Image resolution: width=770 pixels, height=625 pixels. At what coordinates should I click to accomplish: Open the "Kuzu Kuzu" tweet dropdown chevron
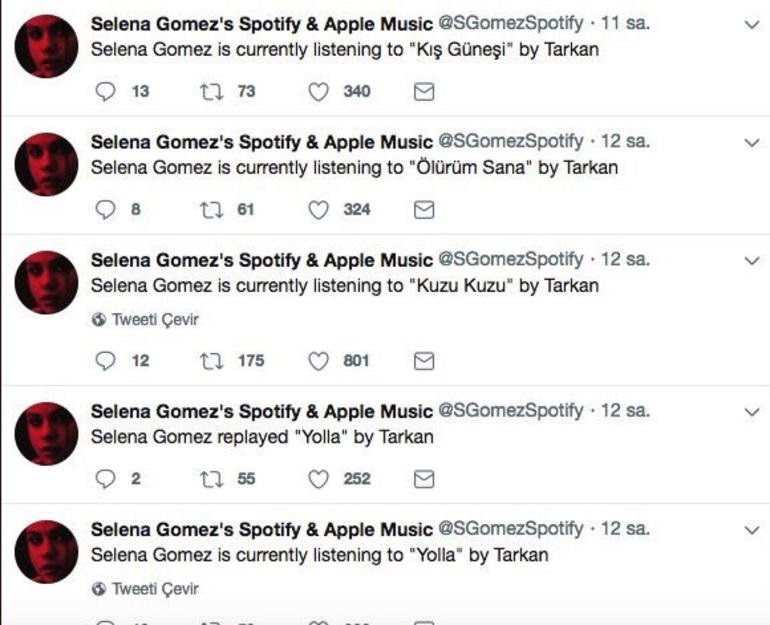pyautogui.click(x=752, y=260)
